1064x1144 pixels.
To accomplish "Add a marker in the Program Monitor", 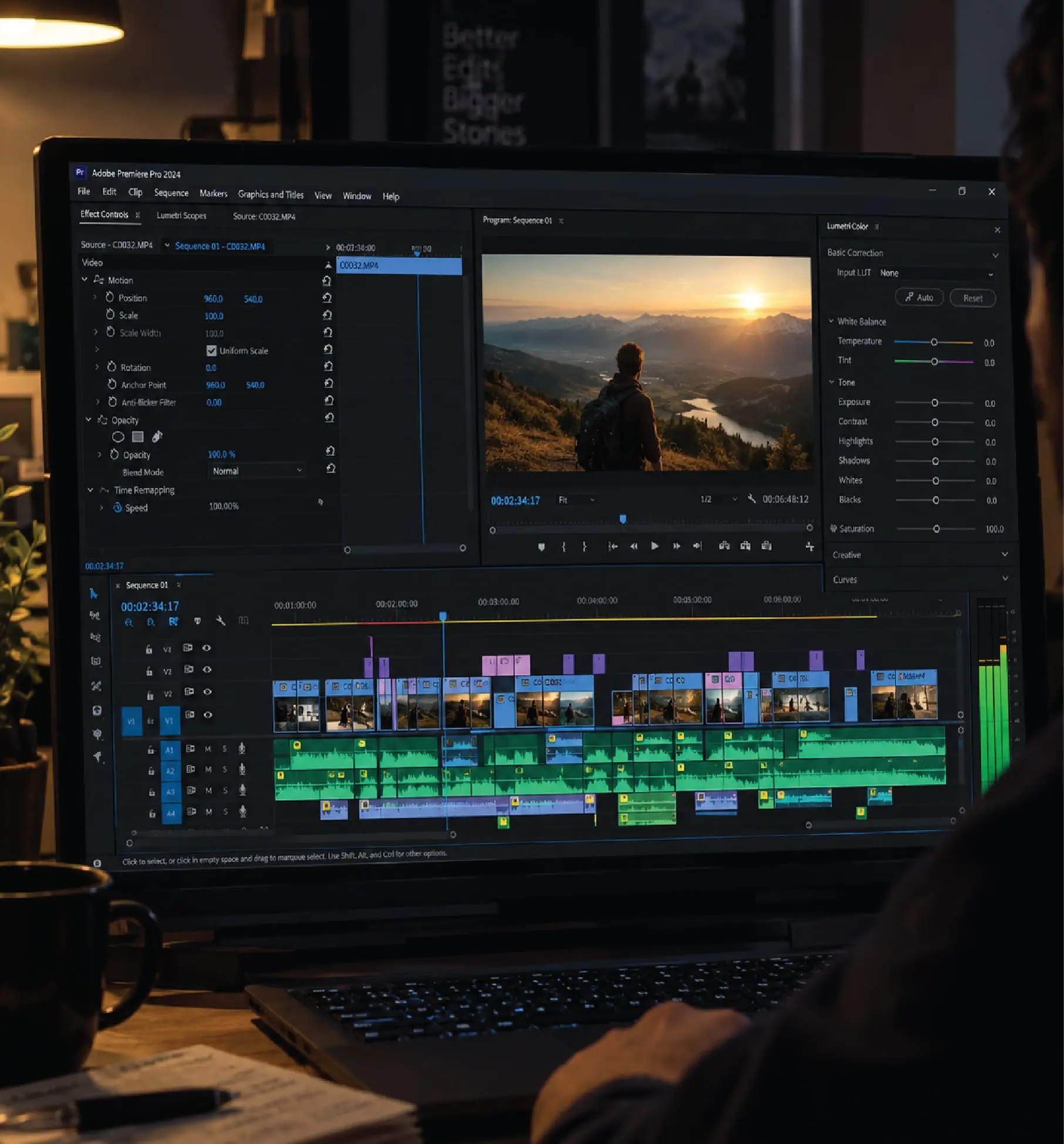I will 541,547.
